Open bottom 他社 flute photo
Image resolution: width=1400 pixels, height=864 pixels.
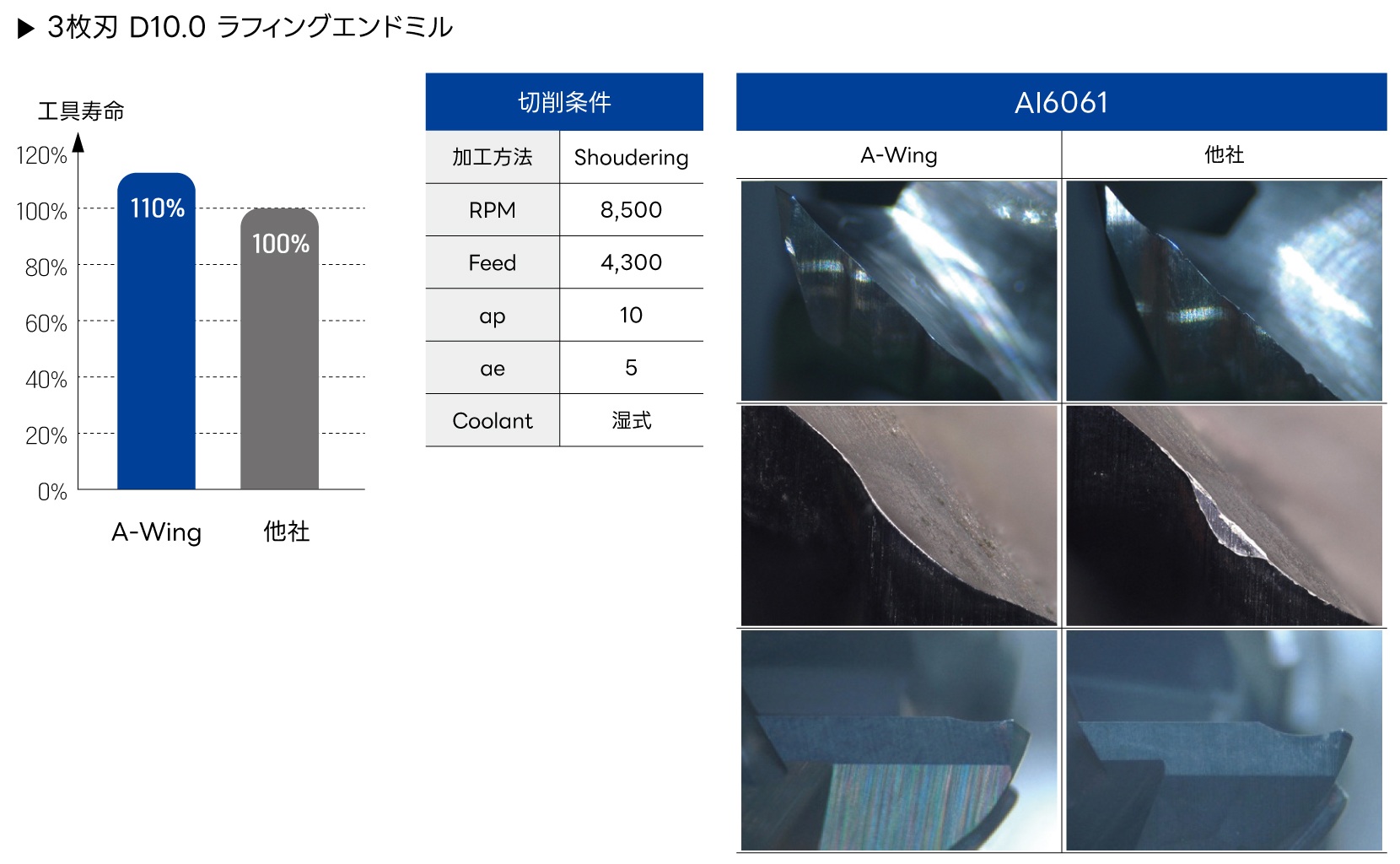click(x=1224, y=740)
